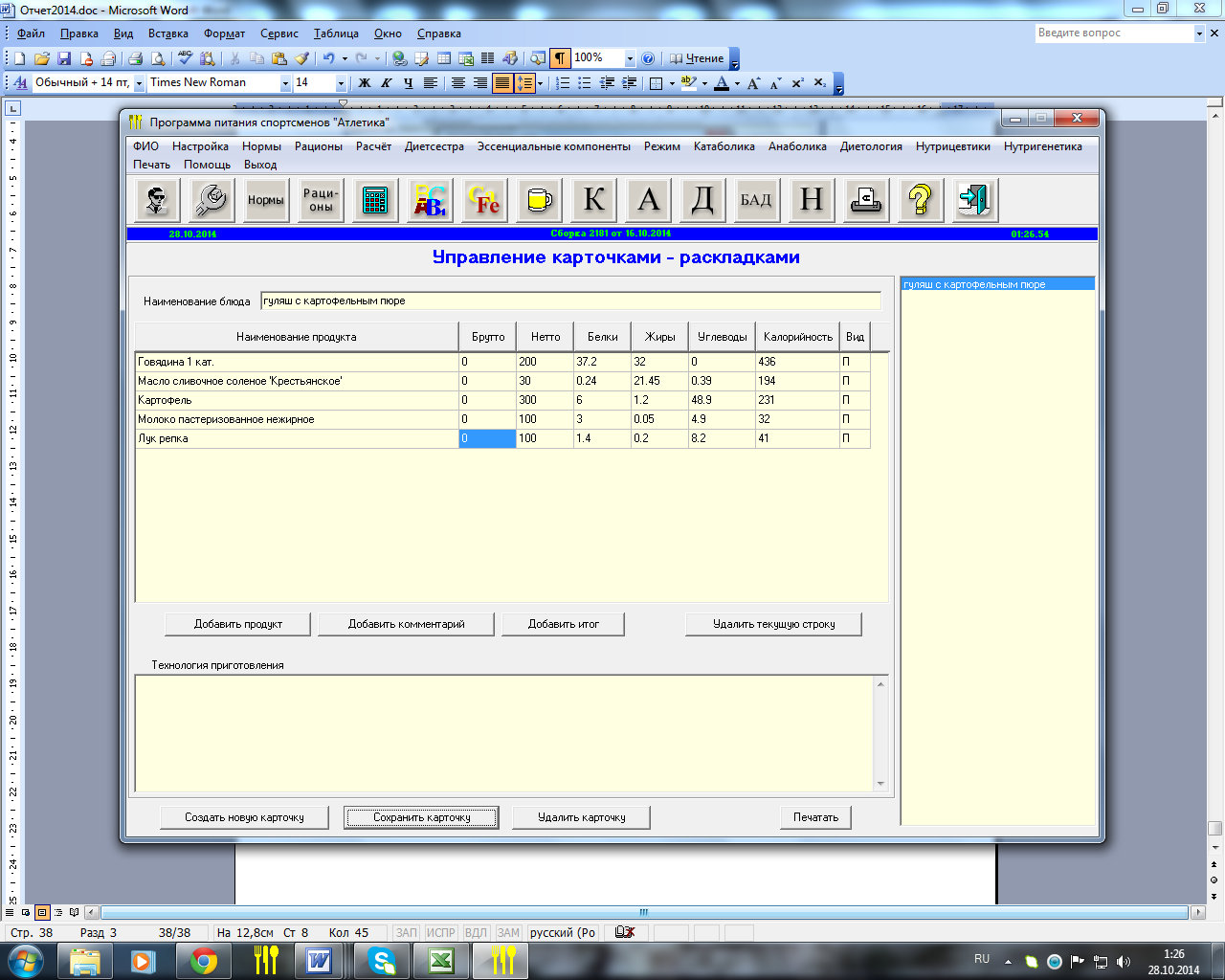Image resolution: width=1225 pixels, height=980 pixels.
Task: Open the 100% zoom dropdown
Action: coord(630,58)
